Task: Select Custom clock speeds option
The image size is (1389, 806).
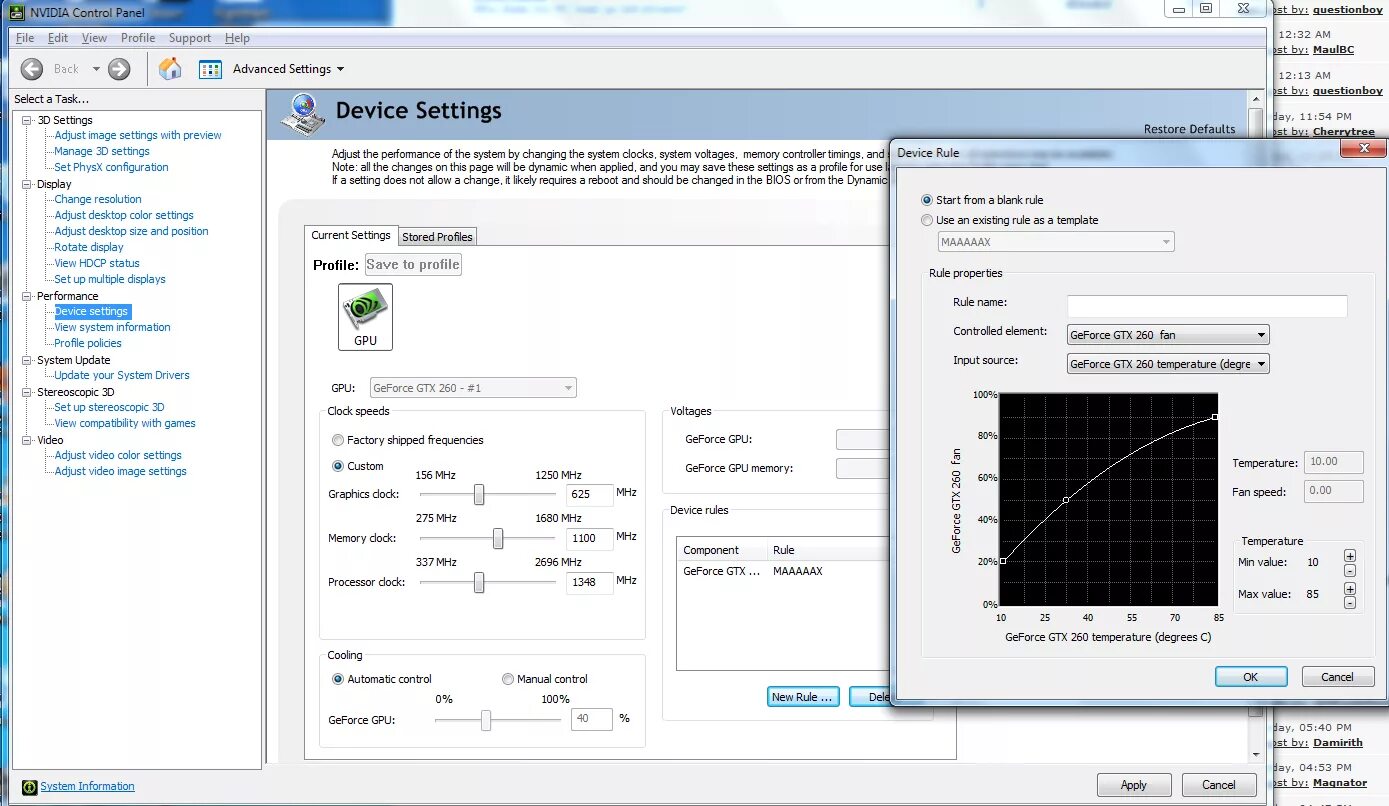Action: pyautogui.click(x=338, y=466)
